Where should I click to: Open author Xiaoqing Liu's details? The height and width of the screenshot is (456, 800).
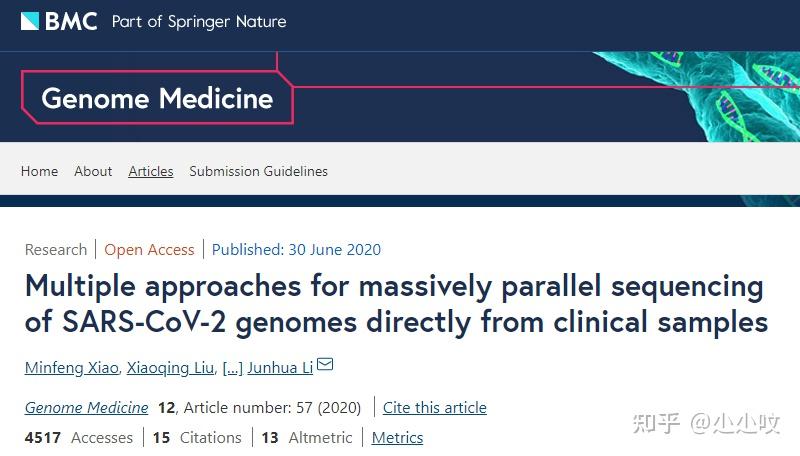click(168, 368)
